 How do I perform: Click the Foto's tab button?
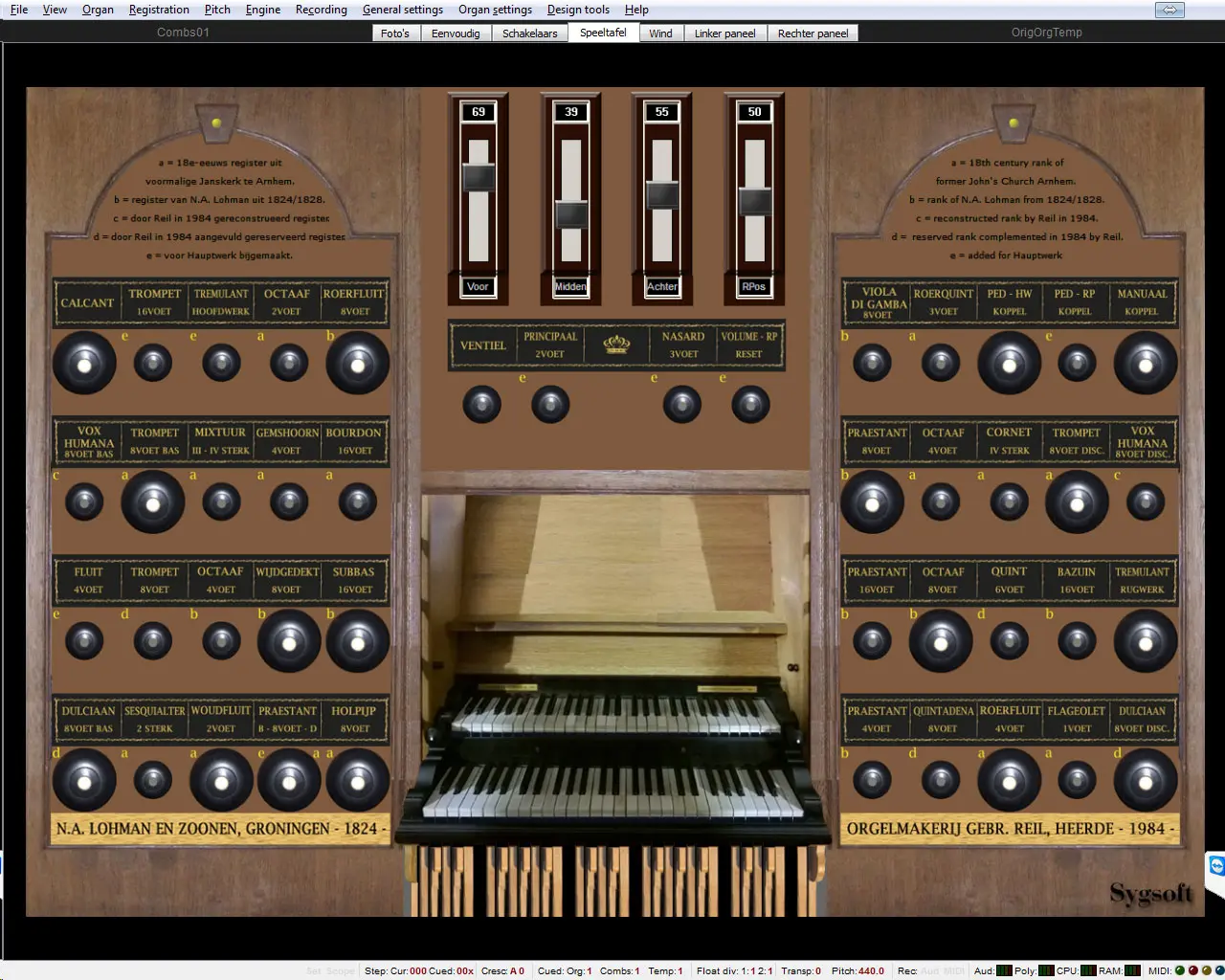pyautogui.click(x=394, y=33)
